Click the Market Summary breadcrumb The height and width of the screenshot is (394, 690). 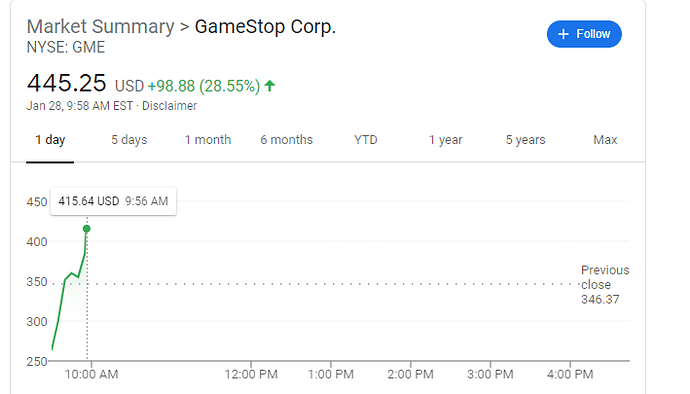point(100,27)
